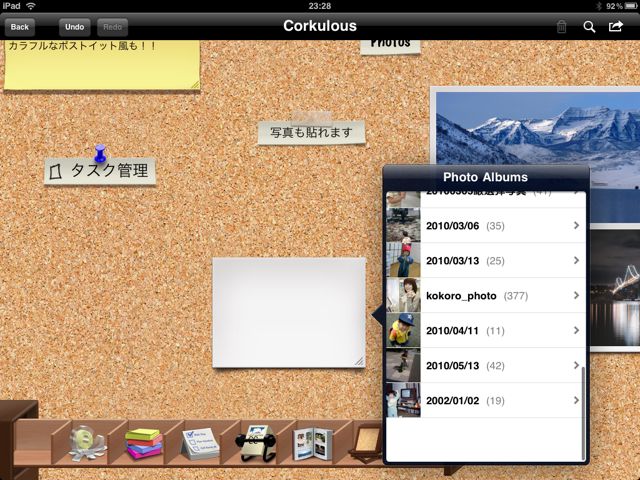The width and height of the screenshot is (640, 480).
Task: Tap the Undo button
Action: click(74, 27)
